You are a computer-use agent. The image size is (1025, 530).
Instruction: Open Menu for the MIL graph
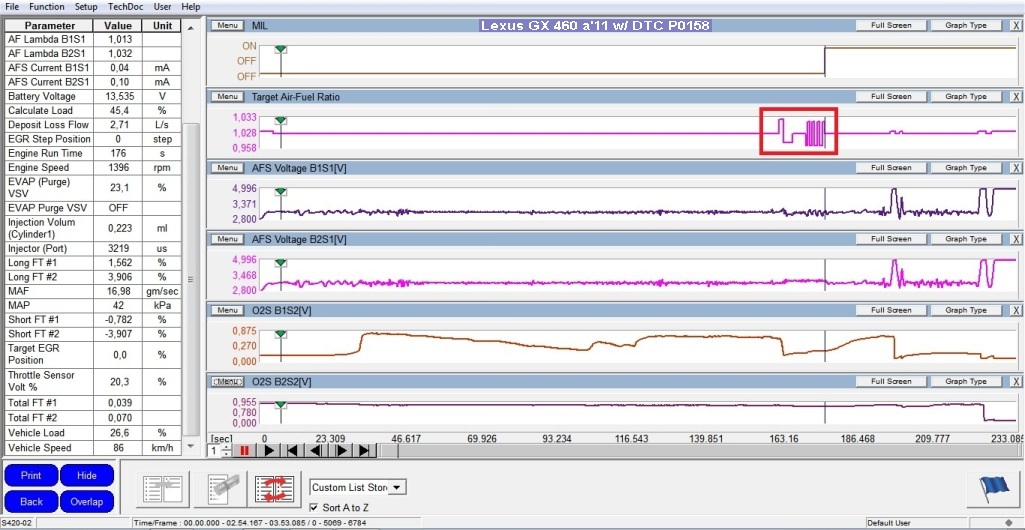tap(227, 25)
